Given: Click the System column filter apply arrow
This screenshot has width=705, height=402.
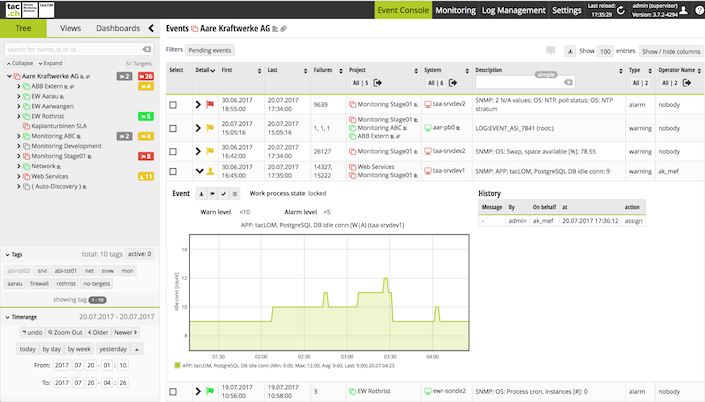Looking at the screenshot, I should (x=453, y=83).
